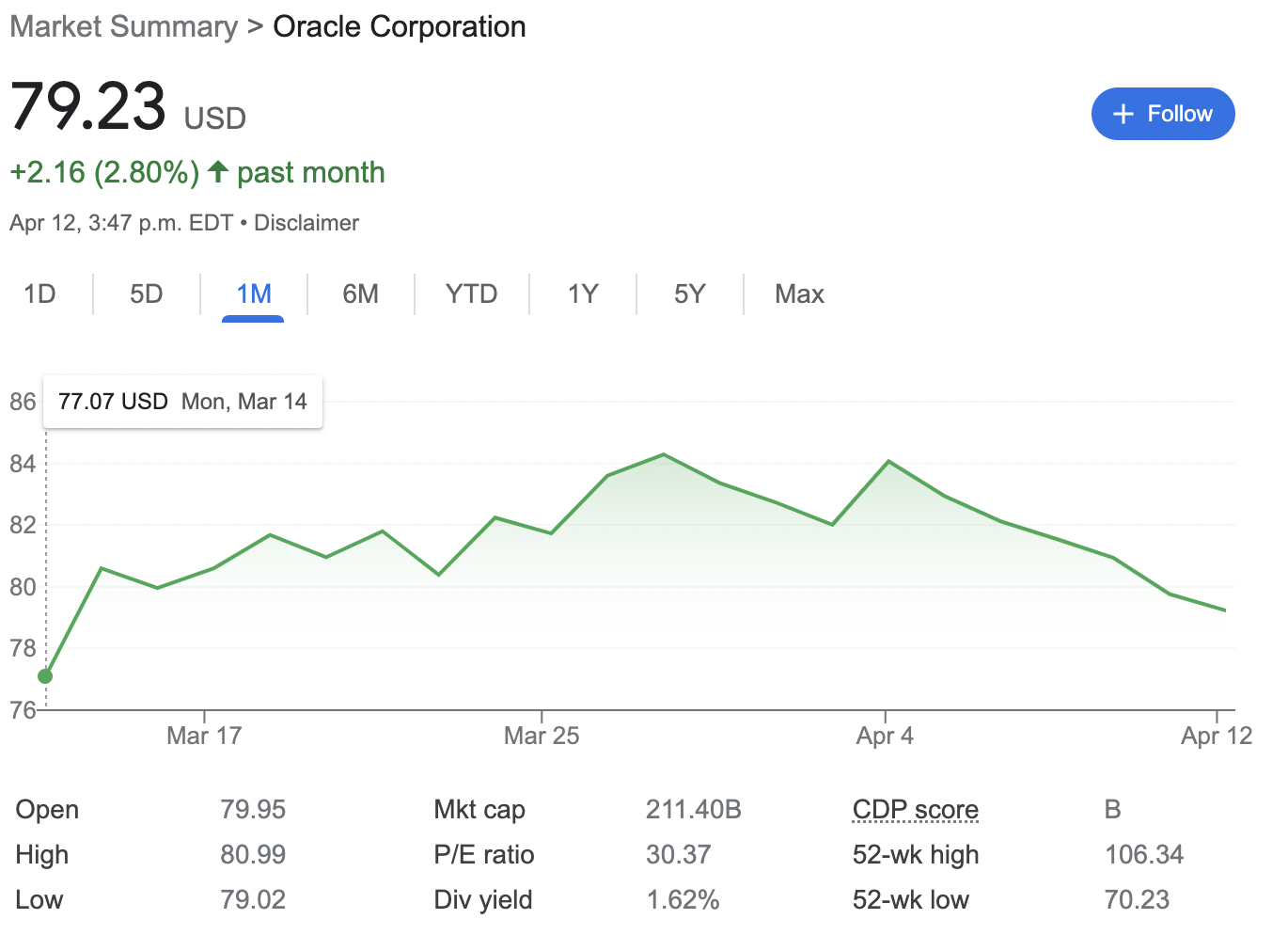Show the 5Y time range chart

coord(690,294)
